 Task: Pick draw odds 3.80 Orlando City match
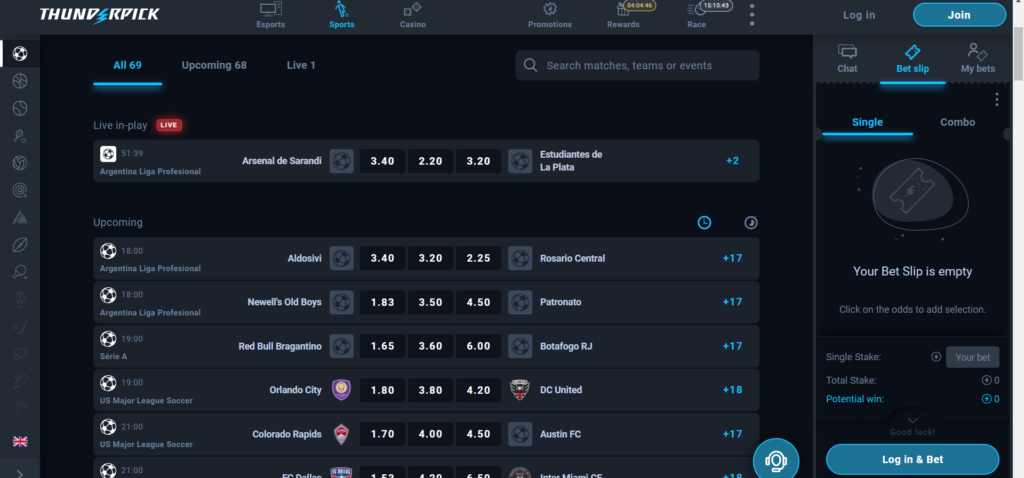pyautogui.click(x=430, y=390)
